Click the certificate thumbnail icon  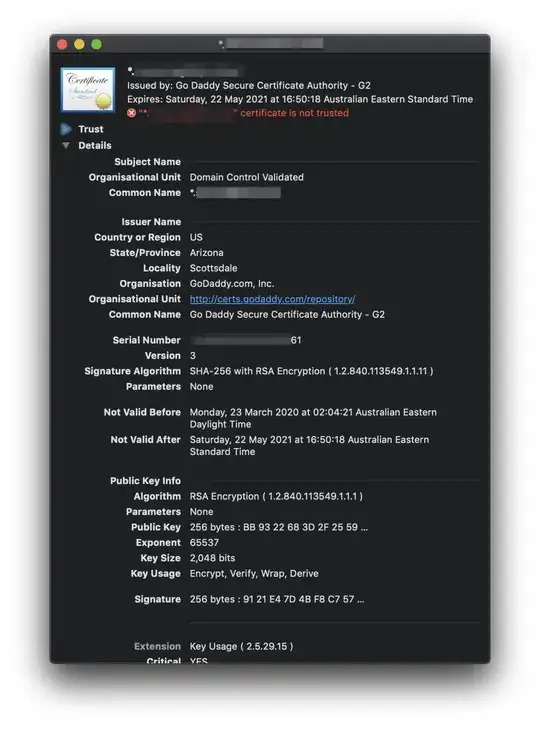[x=87, y=90]
